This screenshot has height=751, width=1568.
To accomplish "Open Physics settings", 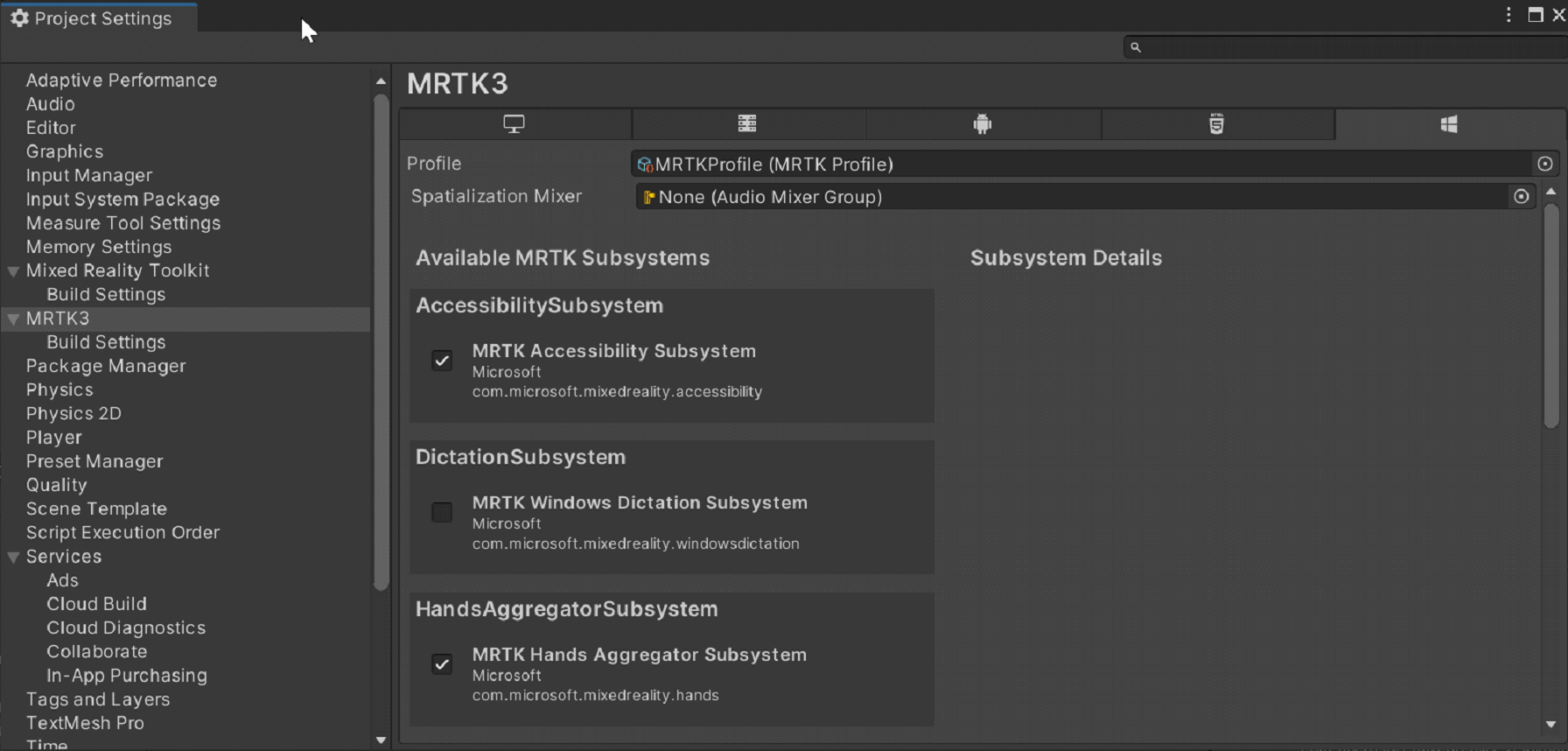I will point(59,390).
